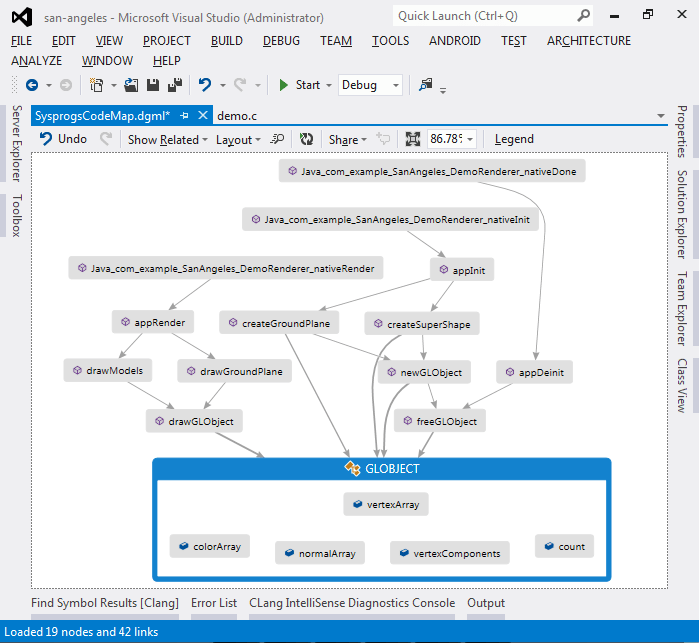
Task: Open the BUILD menu
Action: click(x=226, y=41)
